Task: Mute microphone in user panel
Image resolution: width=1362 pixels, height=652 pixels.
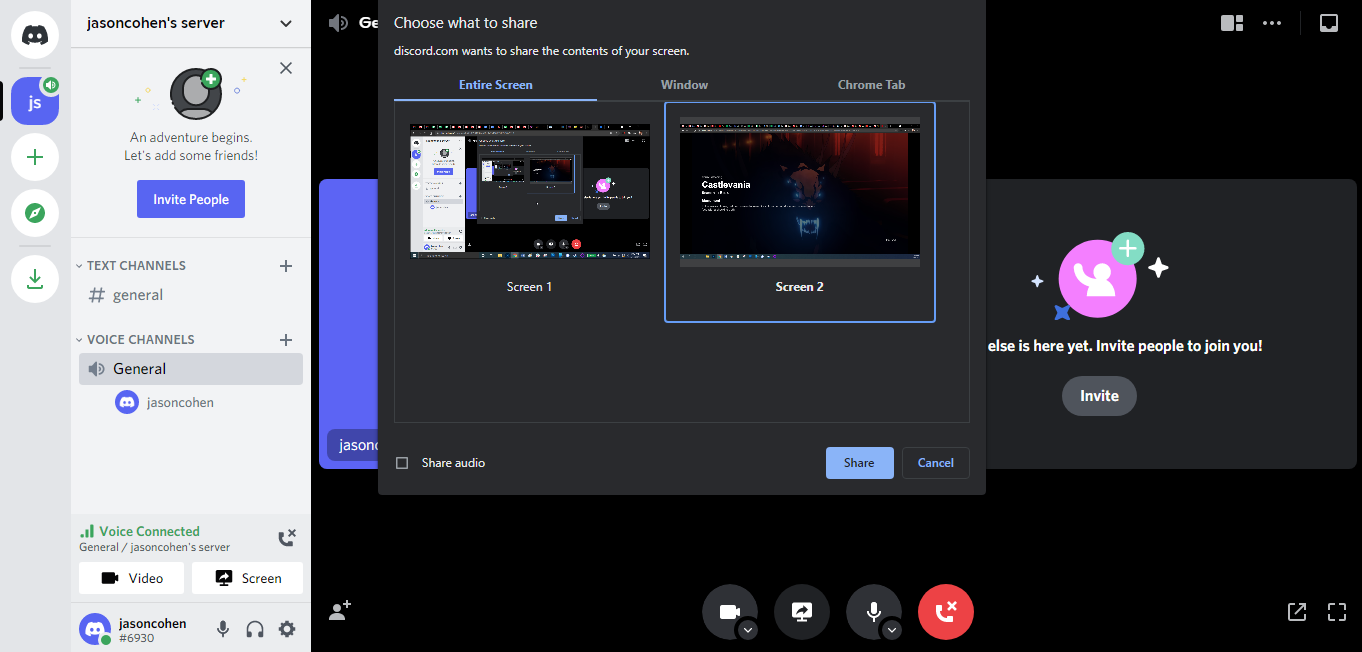Action: click(223, 629)
